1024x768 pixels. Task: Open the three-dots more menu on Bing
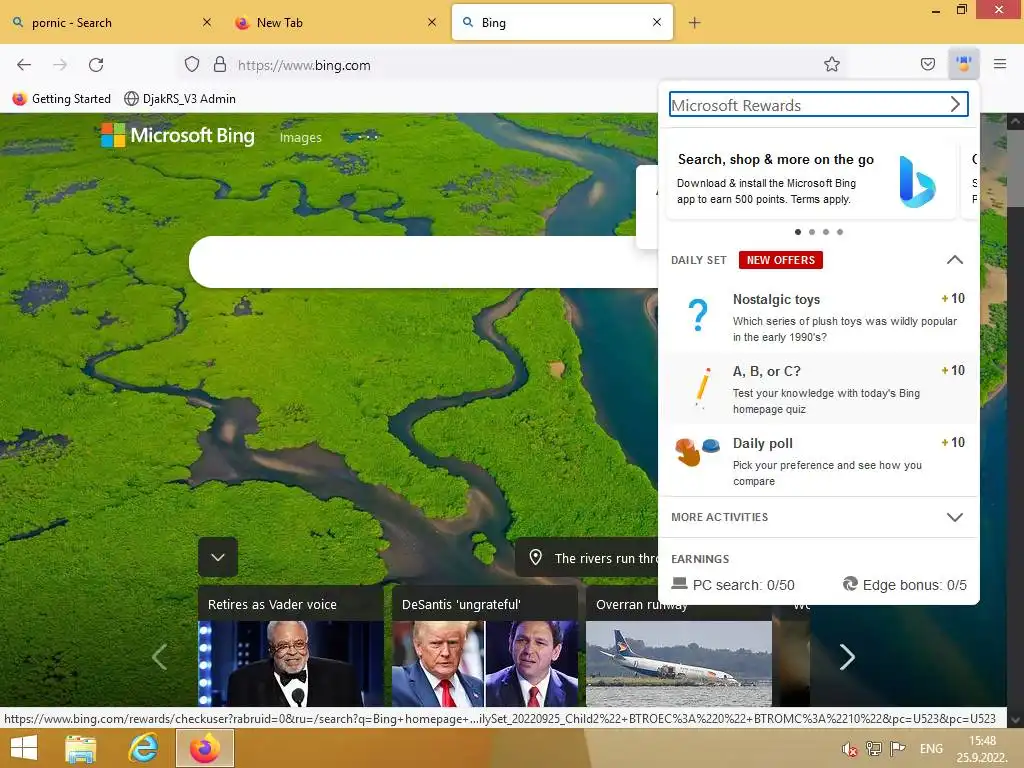368,137
